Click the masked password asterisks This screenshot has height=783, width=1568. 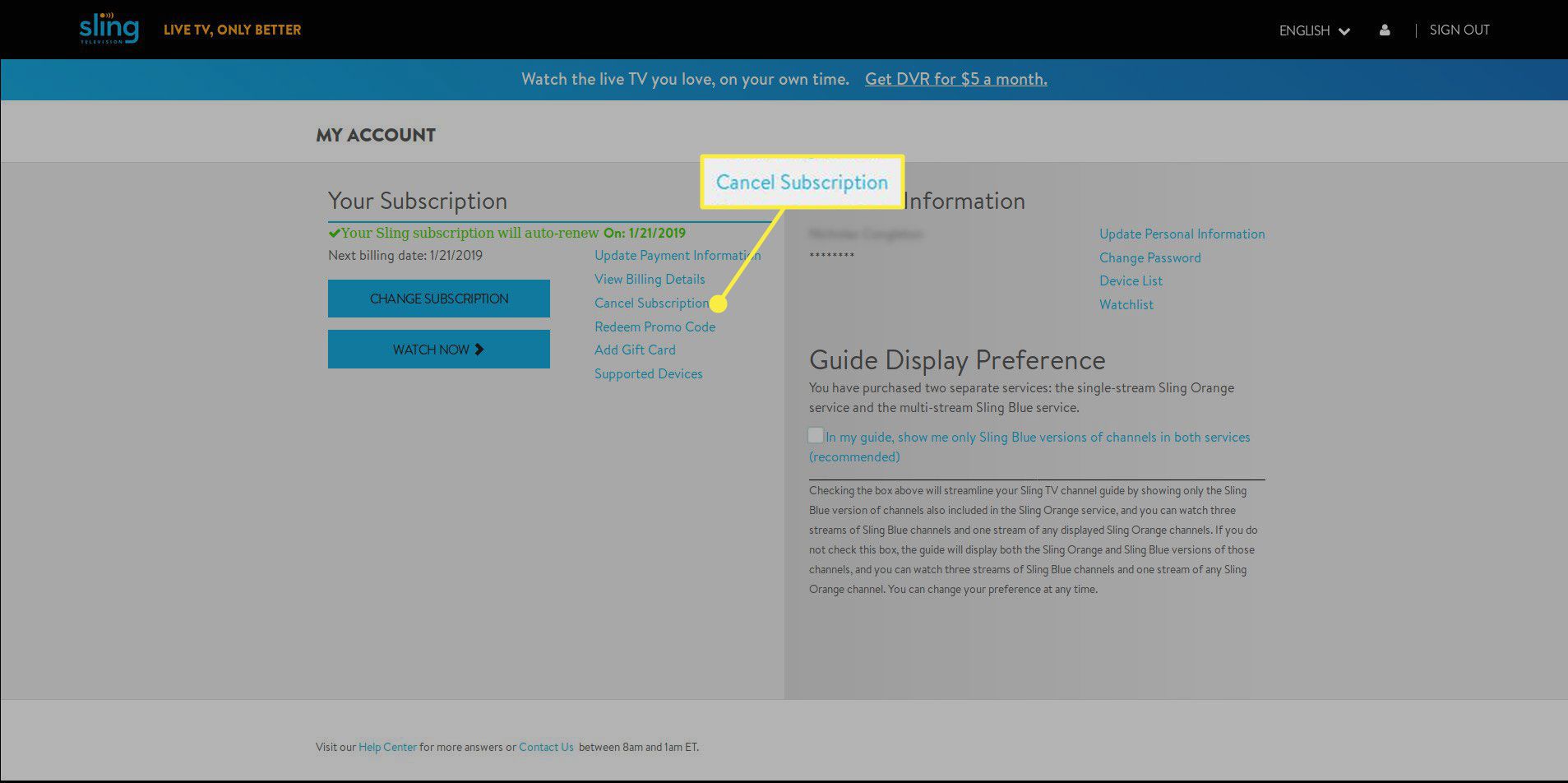(831, 256)
